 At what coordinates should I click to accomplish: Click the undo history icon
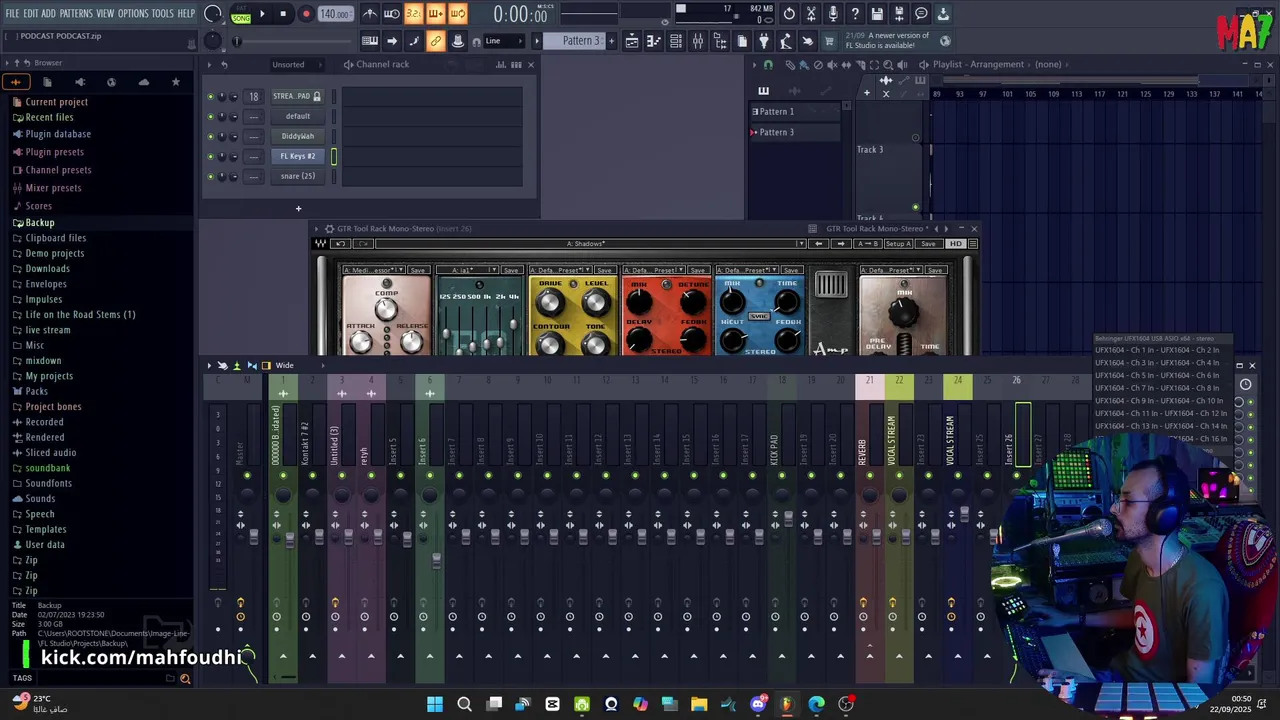(789, 14)
